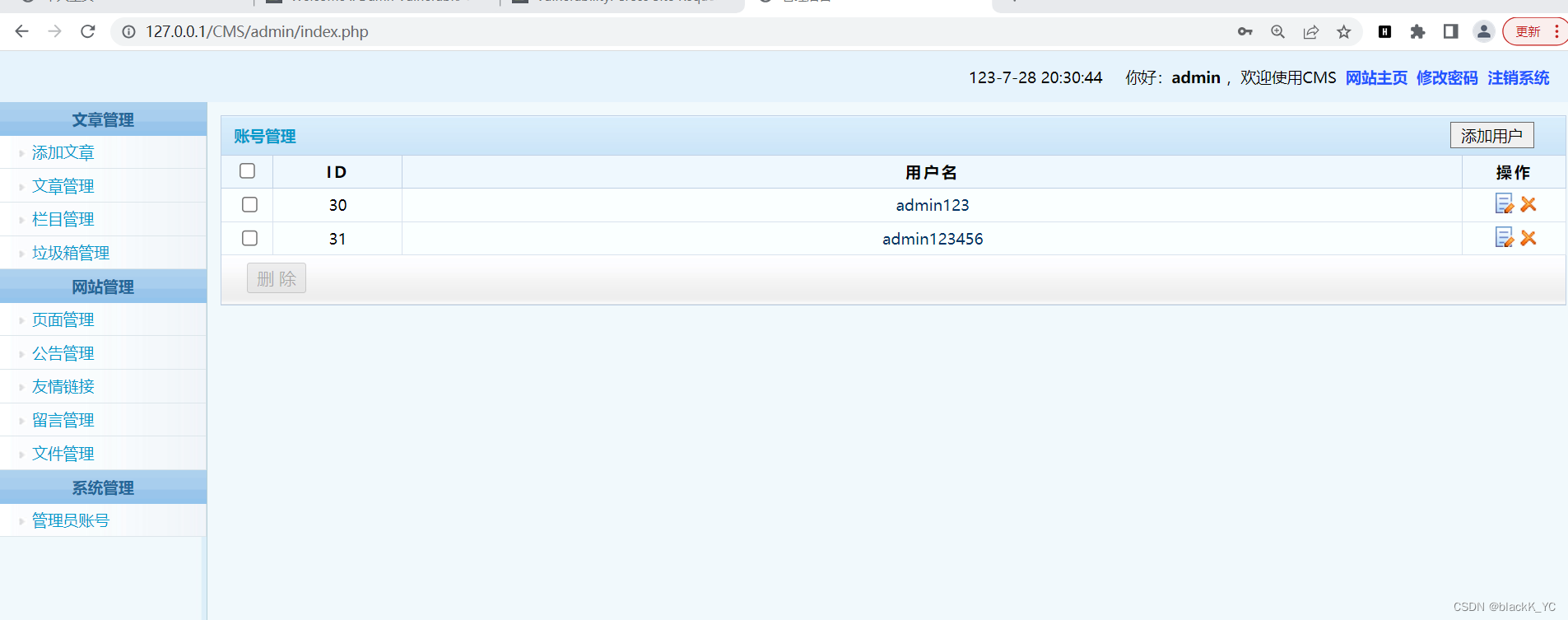Select the ID cell 31
This screenshot has width=1568, height=620.
pos(337,239)
